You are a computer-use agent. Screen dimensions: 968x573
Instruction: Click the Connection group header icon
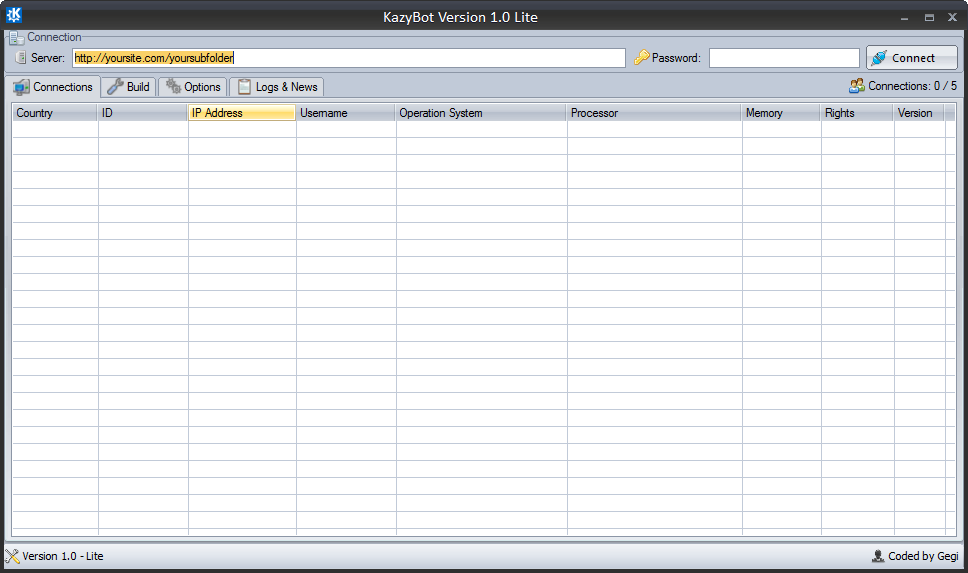[x=17, y=38]
